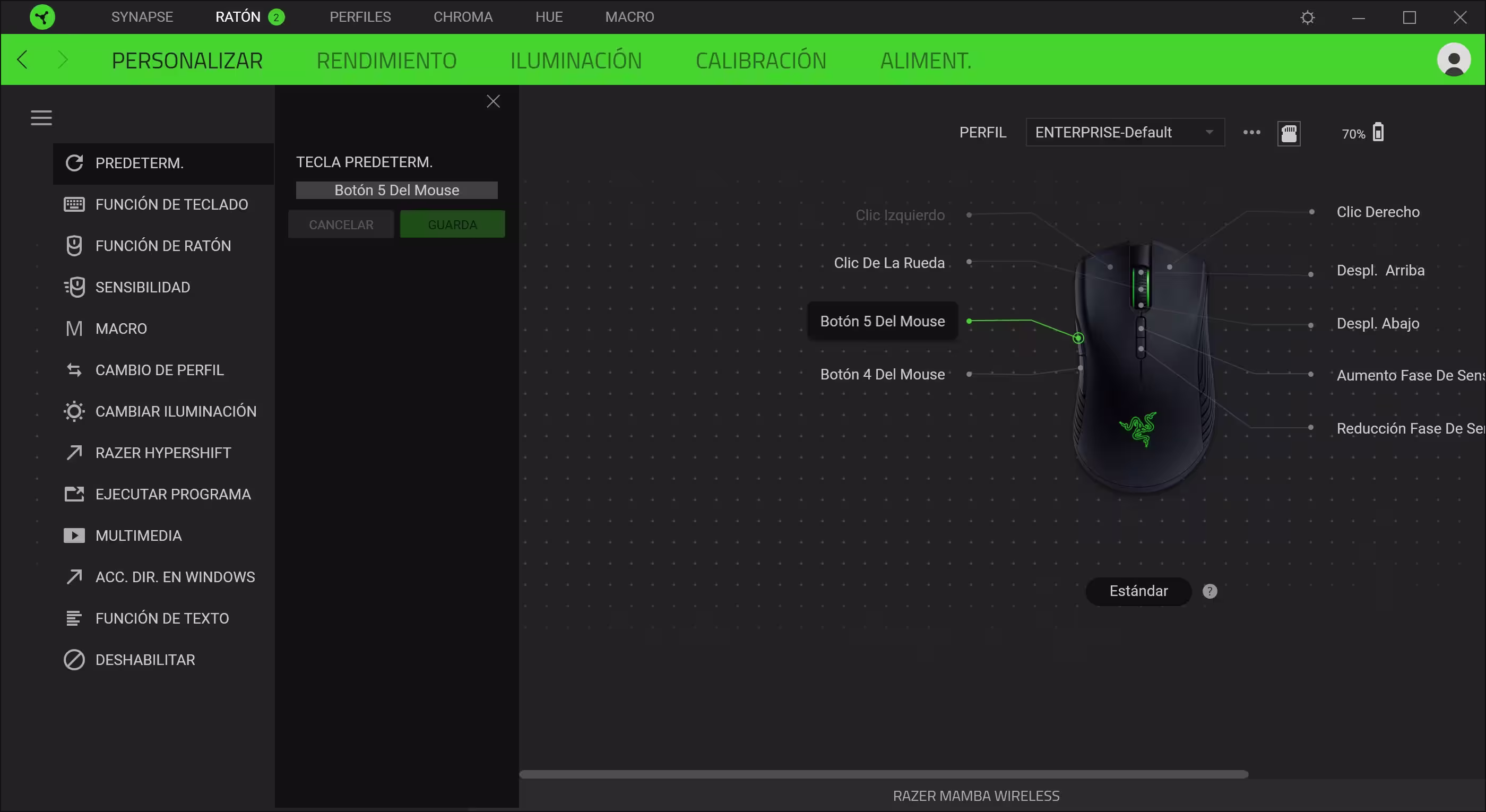The width and height of the screenshot is (1486, 812).
Task: Click the help question mark icon
Action: pos(1209,591)
